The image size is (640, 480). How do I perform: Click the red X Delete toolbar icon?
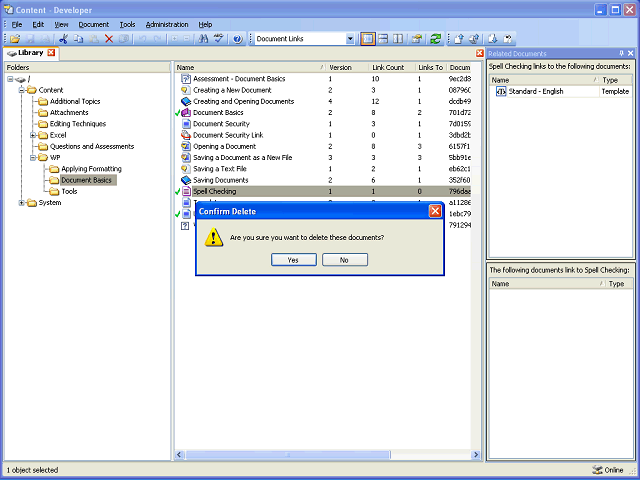[109, 39]
